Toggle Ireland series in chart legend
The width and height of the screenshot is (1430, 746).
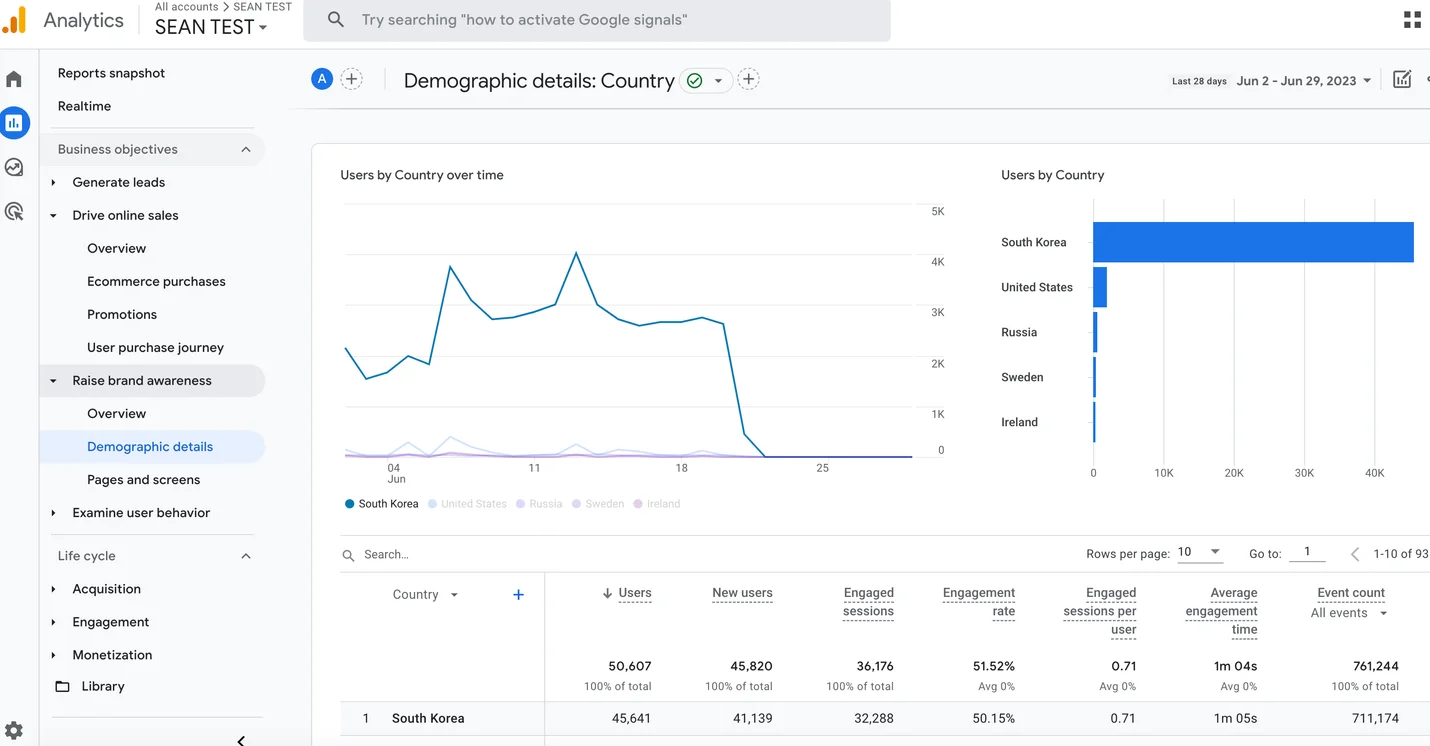click(657, 504)
